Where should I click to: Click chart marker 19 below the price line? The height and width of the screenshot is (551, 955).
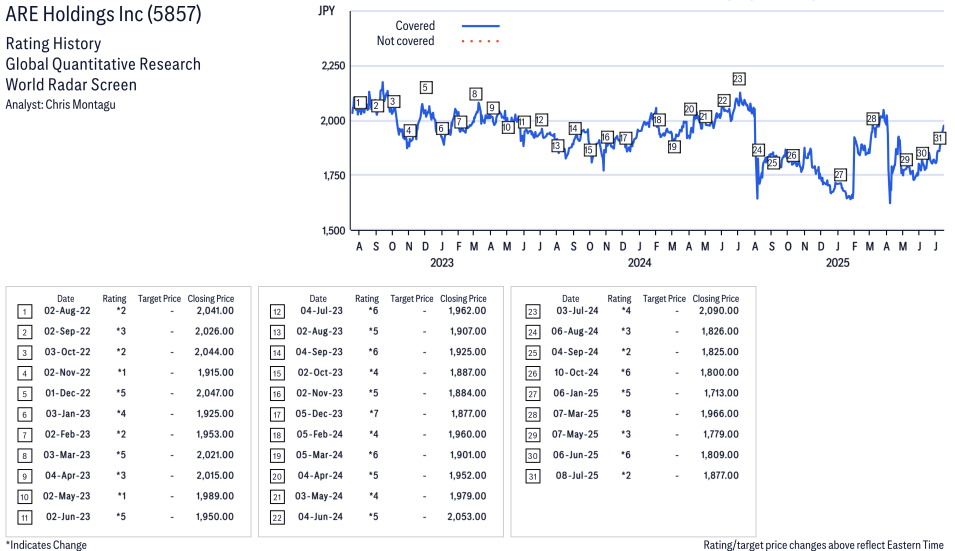click(x=673, y=147)
